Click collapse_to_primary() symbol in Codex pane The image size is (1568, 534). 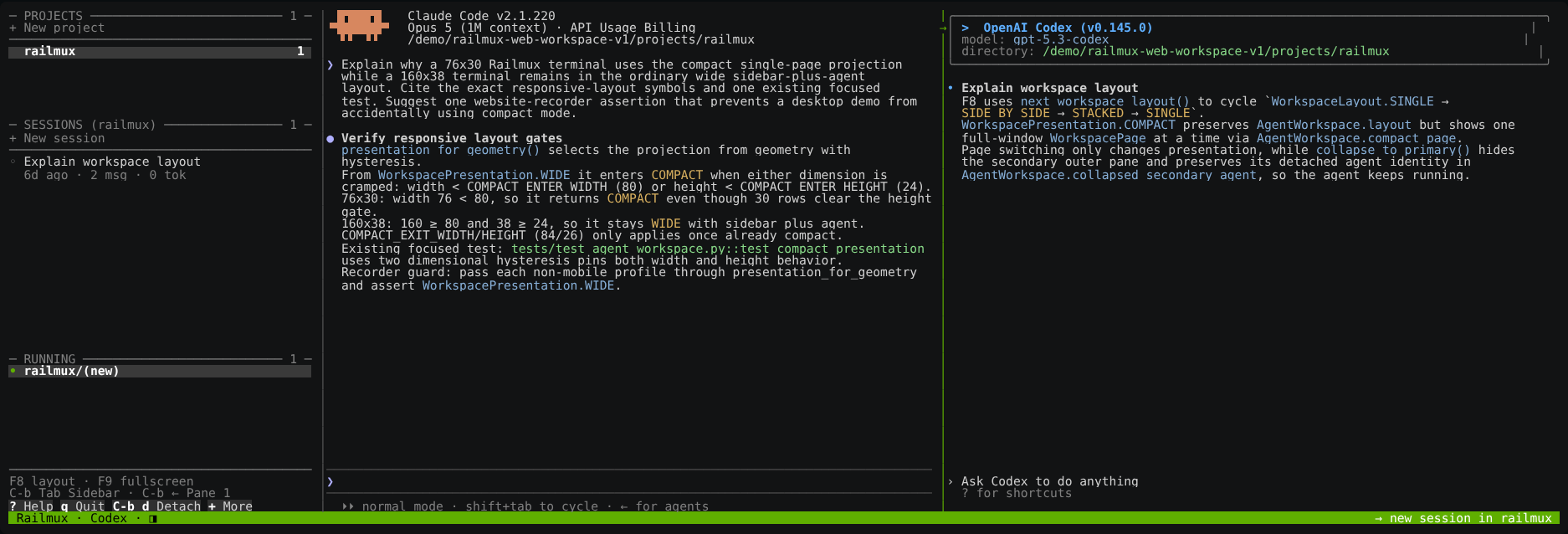click(1393, 150)
